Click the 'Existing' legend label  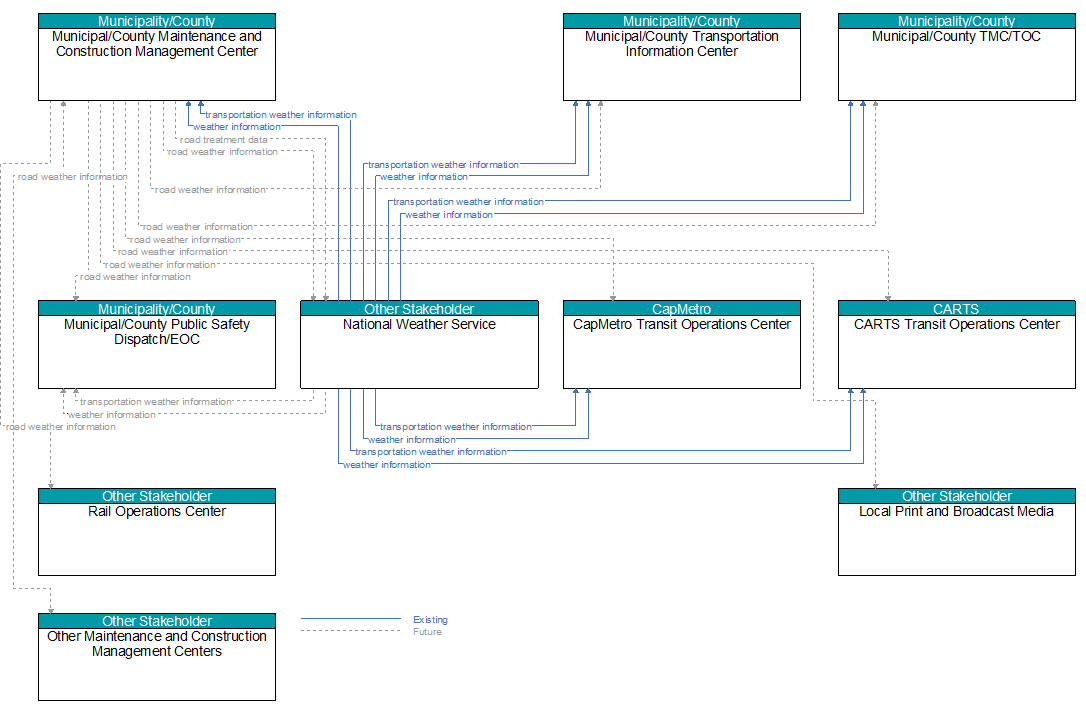click(430, 620)
